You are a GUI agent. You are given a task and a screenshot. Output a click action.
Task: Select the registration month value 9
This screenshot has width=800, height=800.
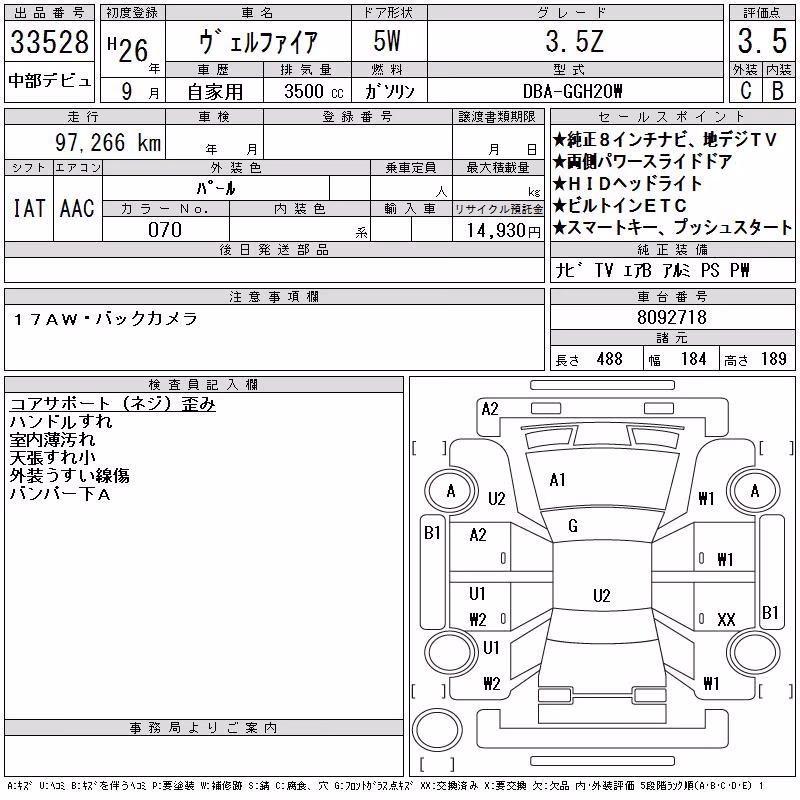[x=127, y=91]
